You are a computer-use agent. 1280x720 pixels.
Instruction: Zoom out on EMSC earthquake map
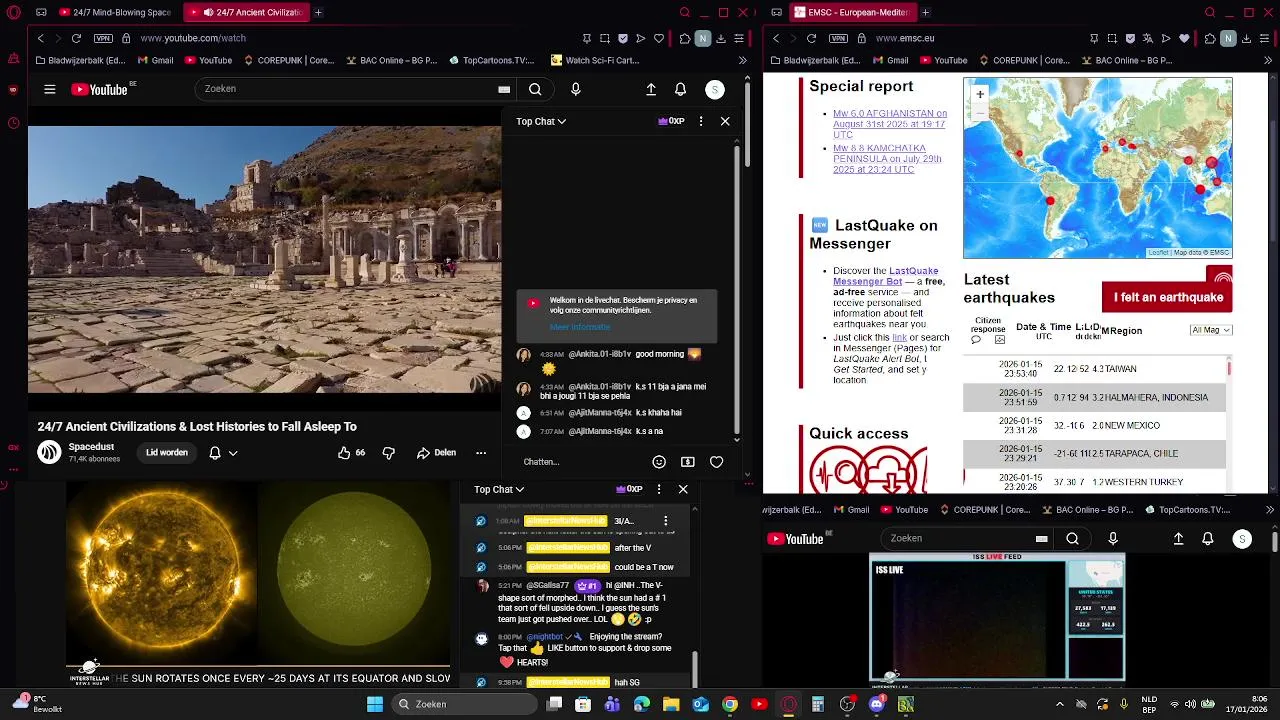(x=980, y=111)
